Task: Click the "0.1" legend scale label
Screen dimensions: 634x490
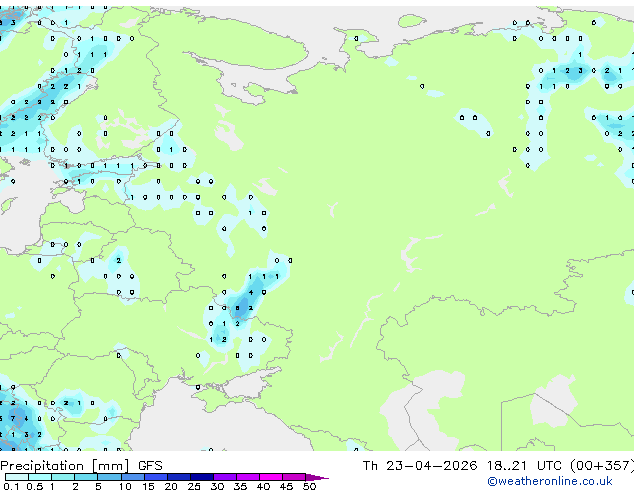Action: pyautogui.click(x=11, y=486)
